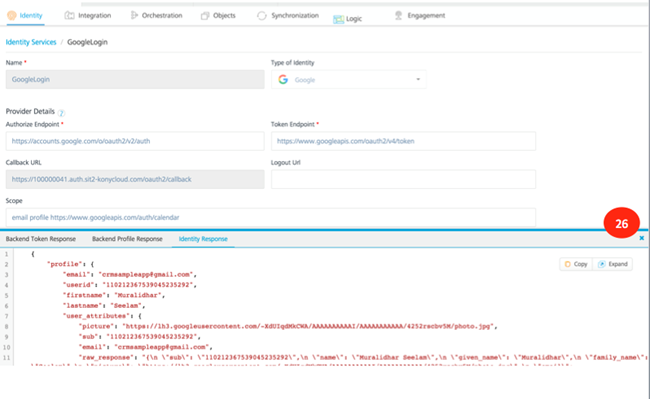The image size is (650, 399).
Task: Open the Orchestration icon
Action: pyautogui.click(x=134, y=15)
